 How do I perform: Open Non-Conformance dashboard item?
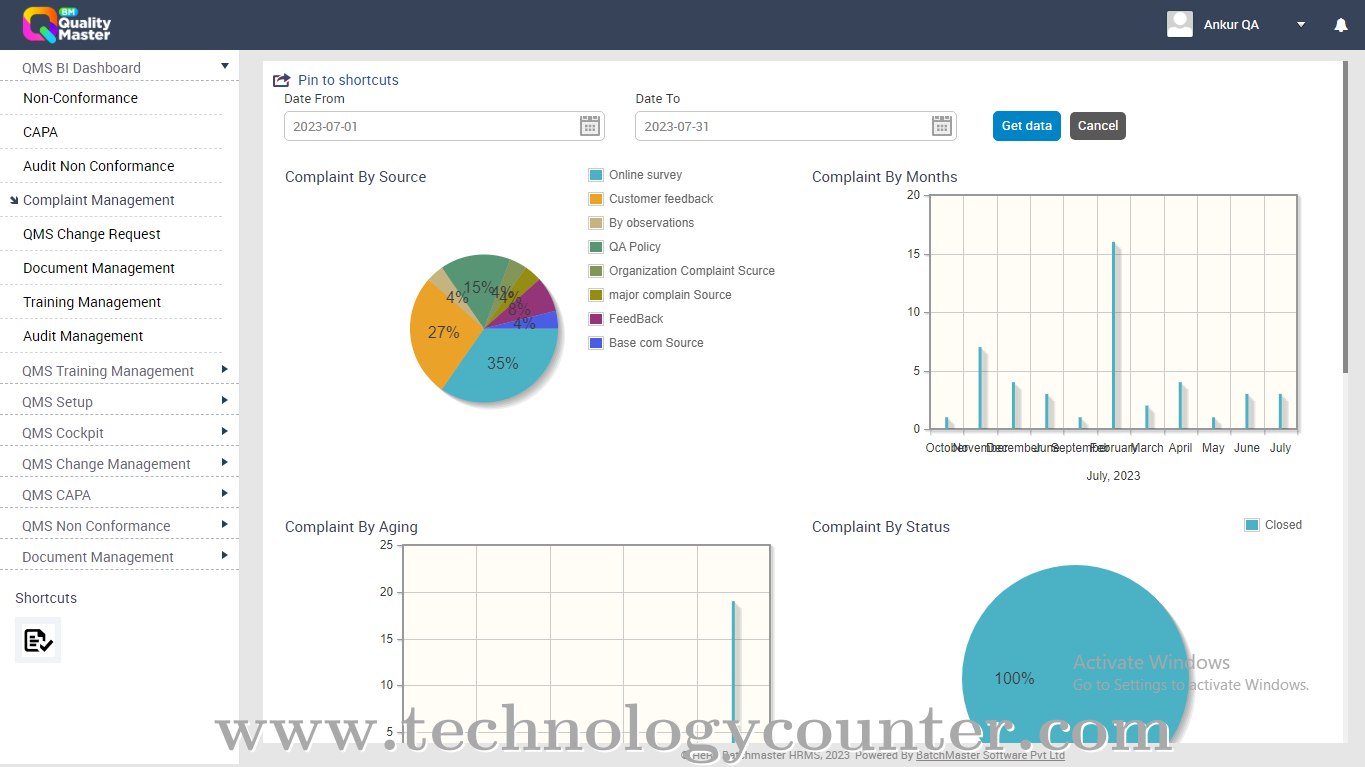pyautogui.click(x=80, y=98)
